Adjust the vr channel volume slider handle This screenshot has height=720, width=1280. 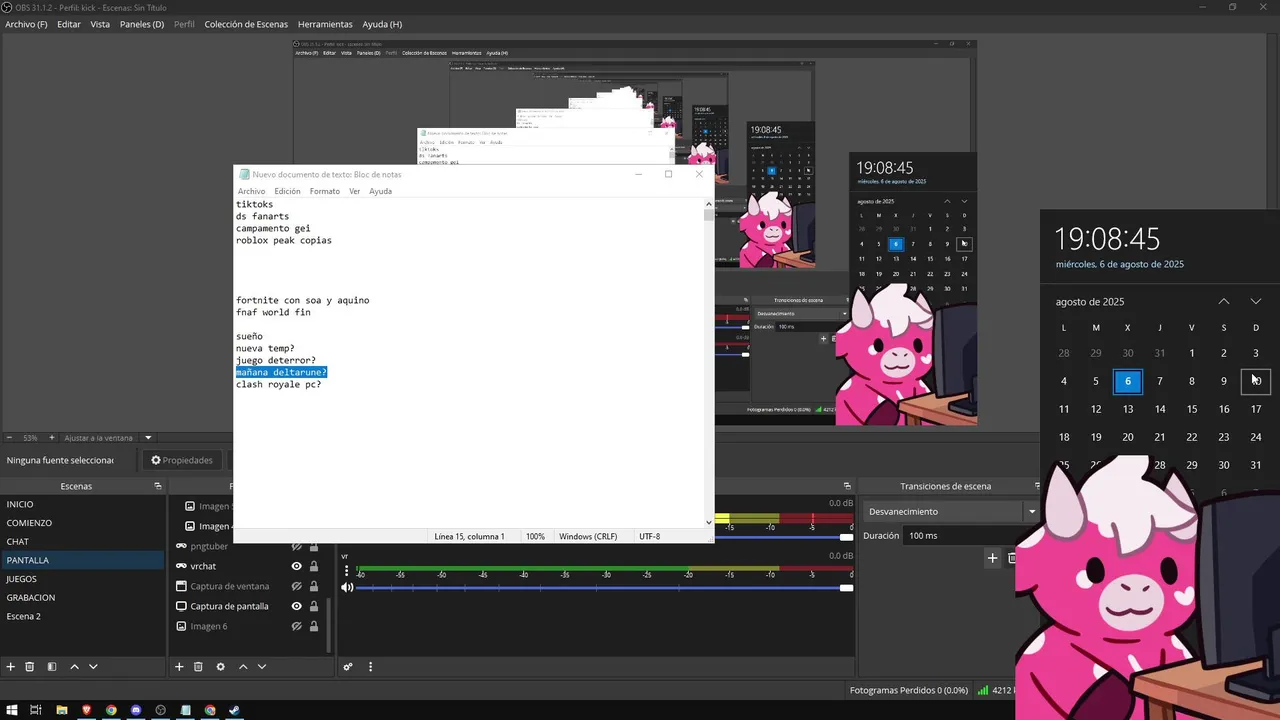tap(846, 588)
